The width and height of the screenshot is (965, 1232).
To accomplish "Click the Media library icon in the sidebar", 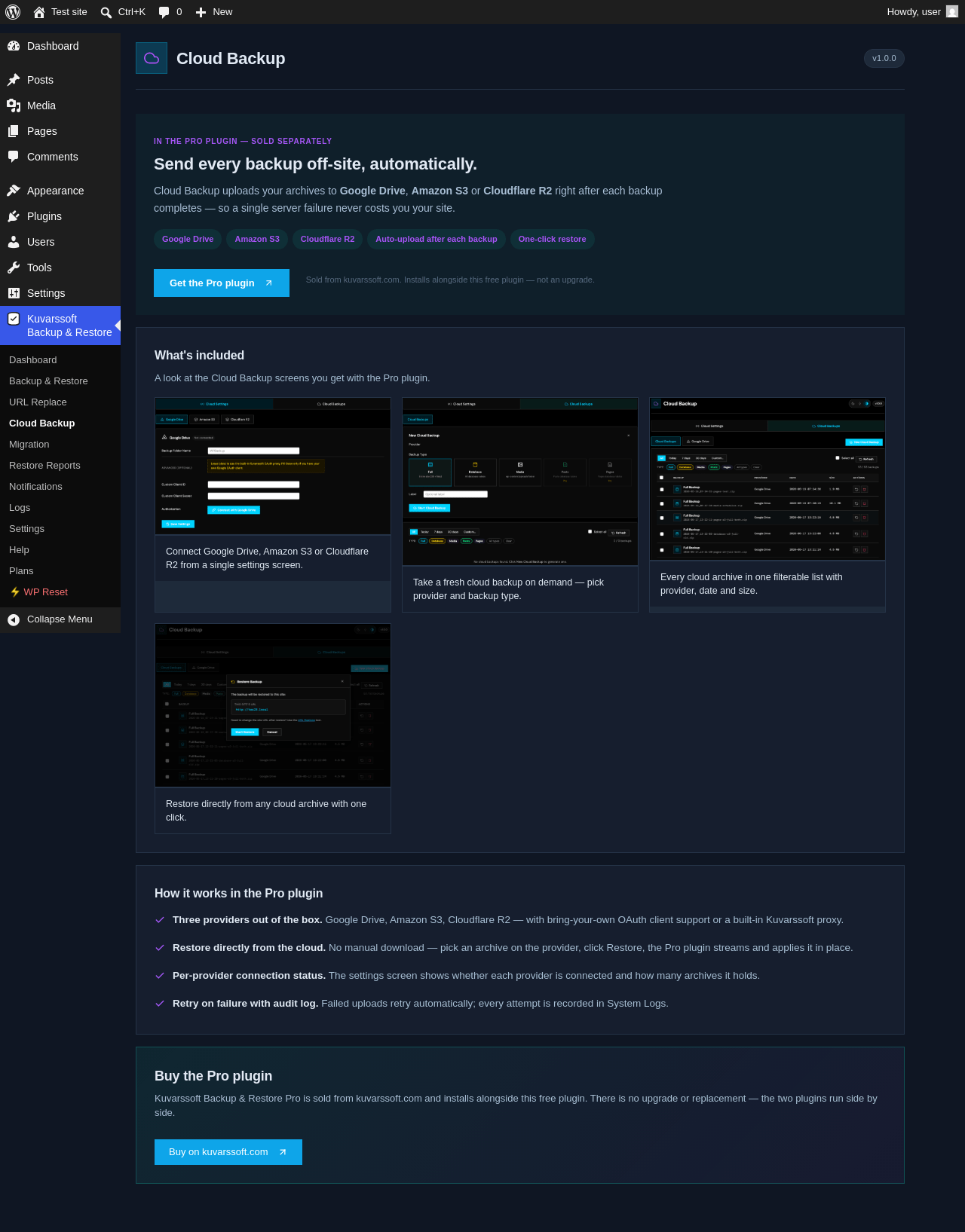I will point(14,105).
